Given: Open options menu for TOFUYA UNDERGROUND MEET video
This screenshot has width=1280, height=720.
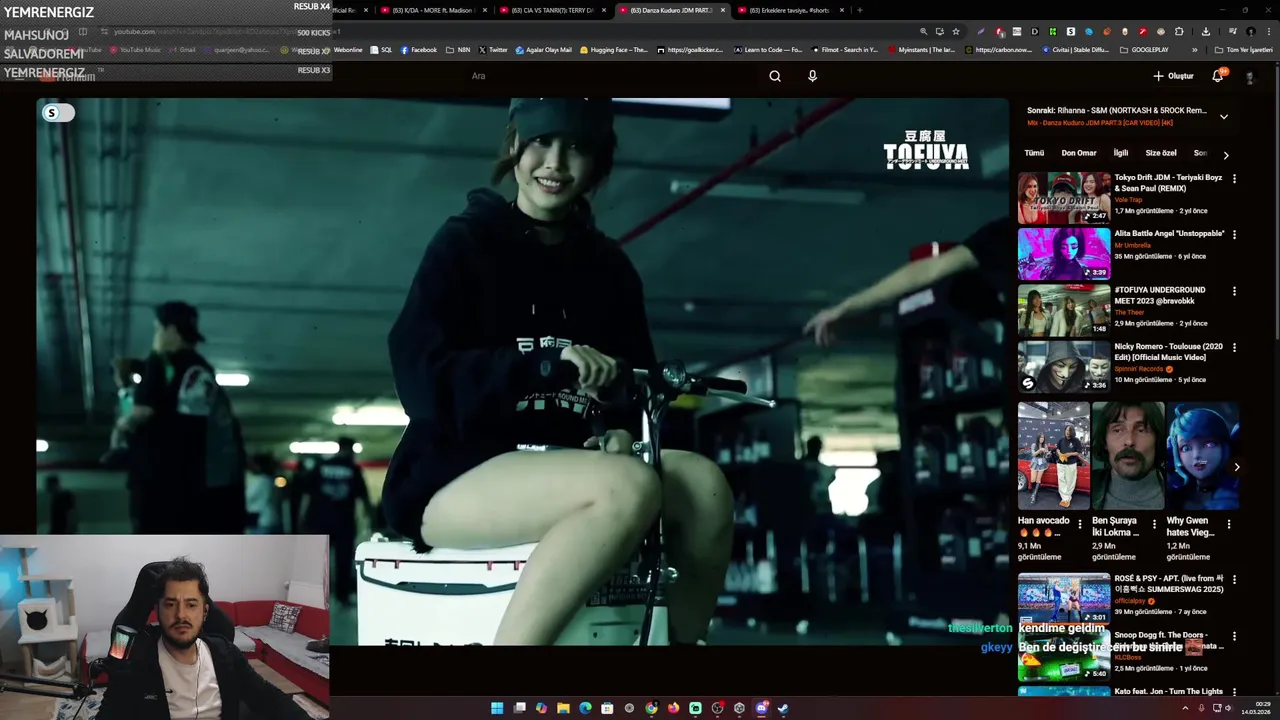Looking at the screenshot, I should [x=1234, y=291].
